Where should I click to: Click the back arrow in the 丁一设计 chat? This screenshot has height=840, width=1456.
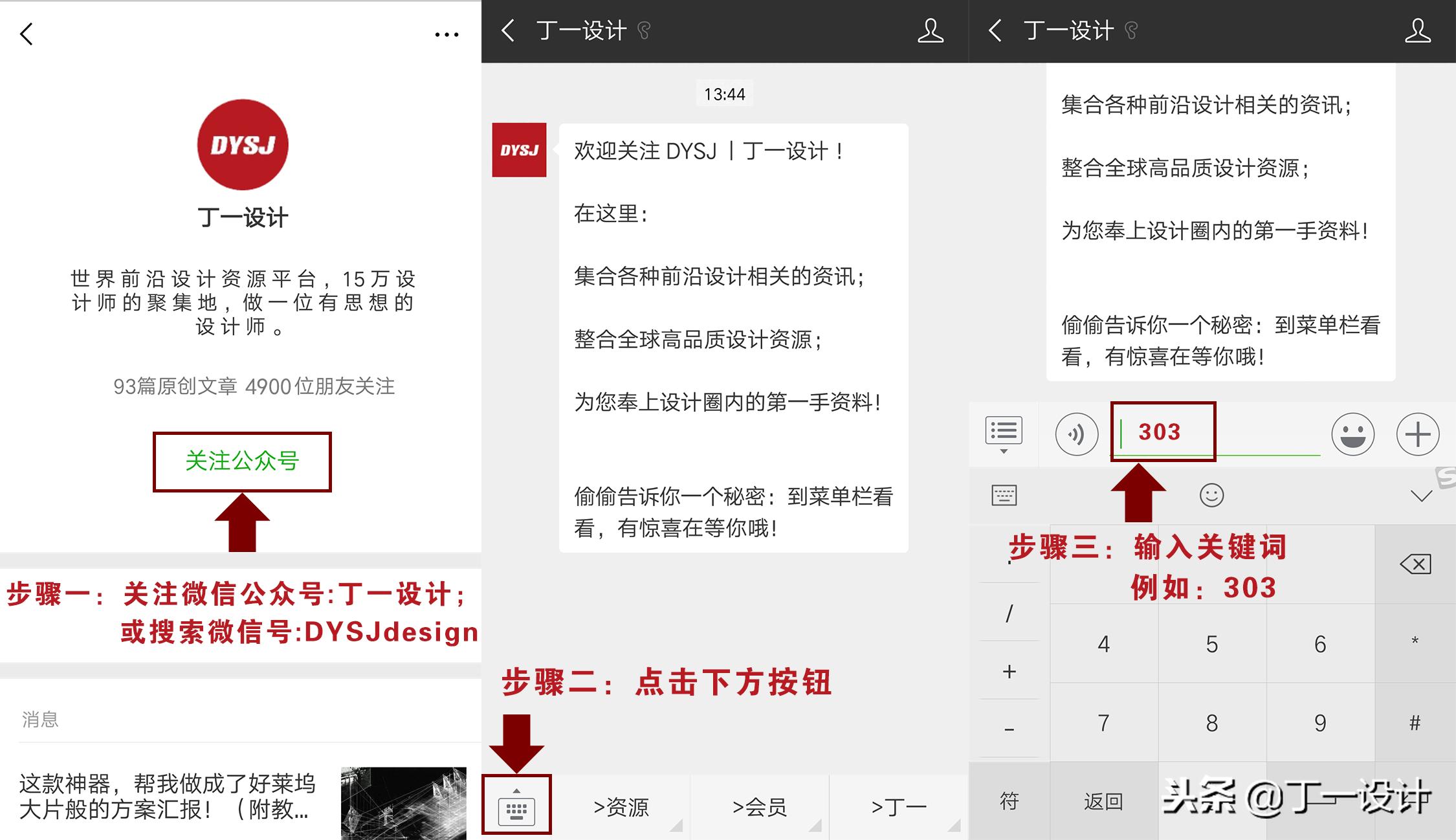tap(508, 30)
